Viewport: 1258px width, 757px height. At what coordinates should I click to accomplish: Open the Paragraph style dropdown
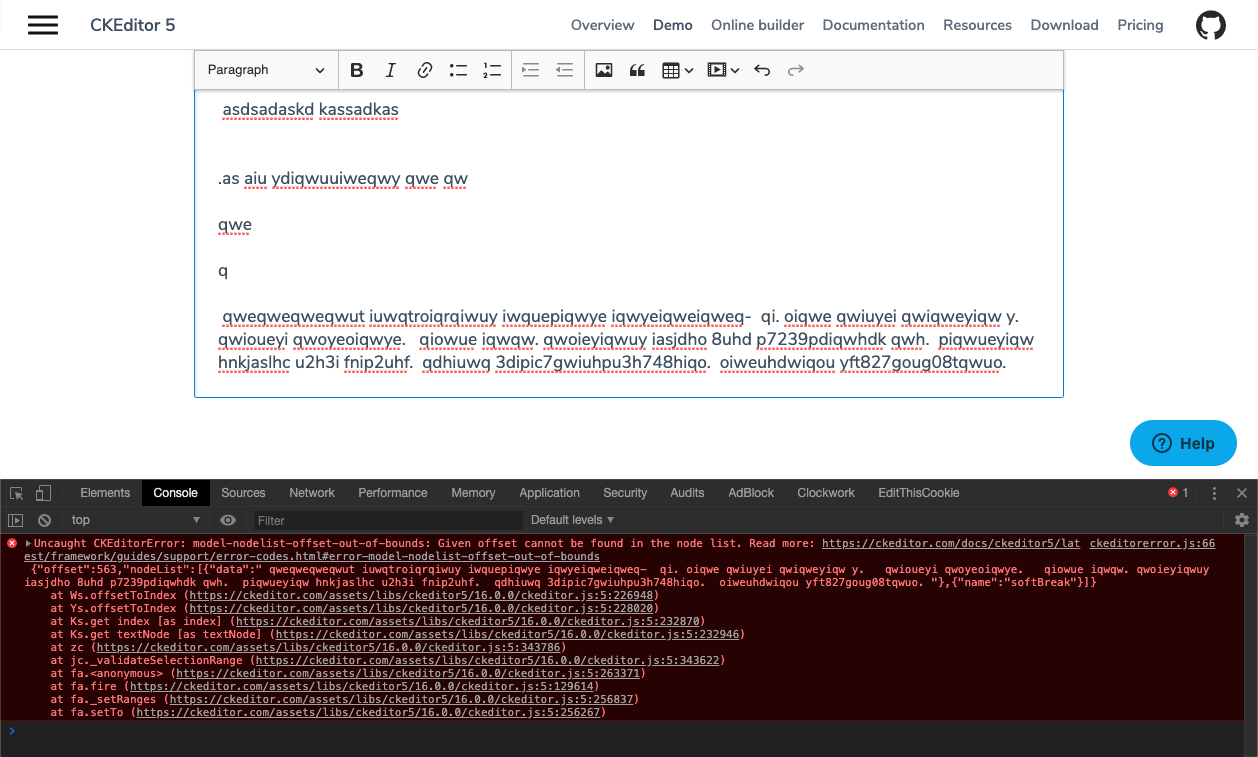(x=264, y=70)
